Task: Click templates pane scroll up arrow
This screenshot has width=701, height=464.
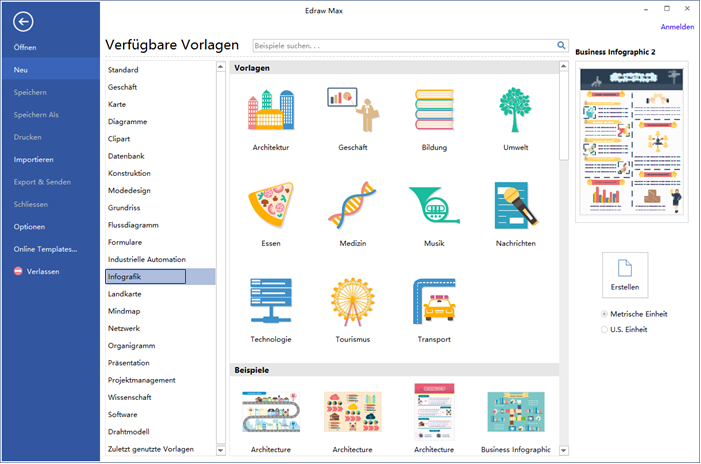Action: pos(564,67)
